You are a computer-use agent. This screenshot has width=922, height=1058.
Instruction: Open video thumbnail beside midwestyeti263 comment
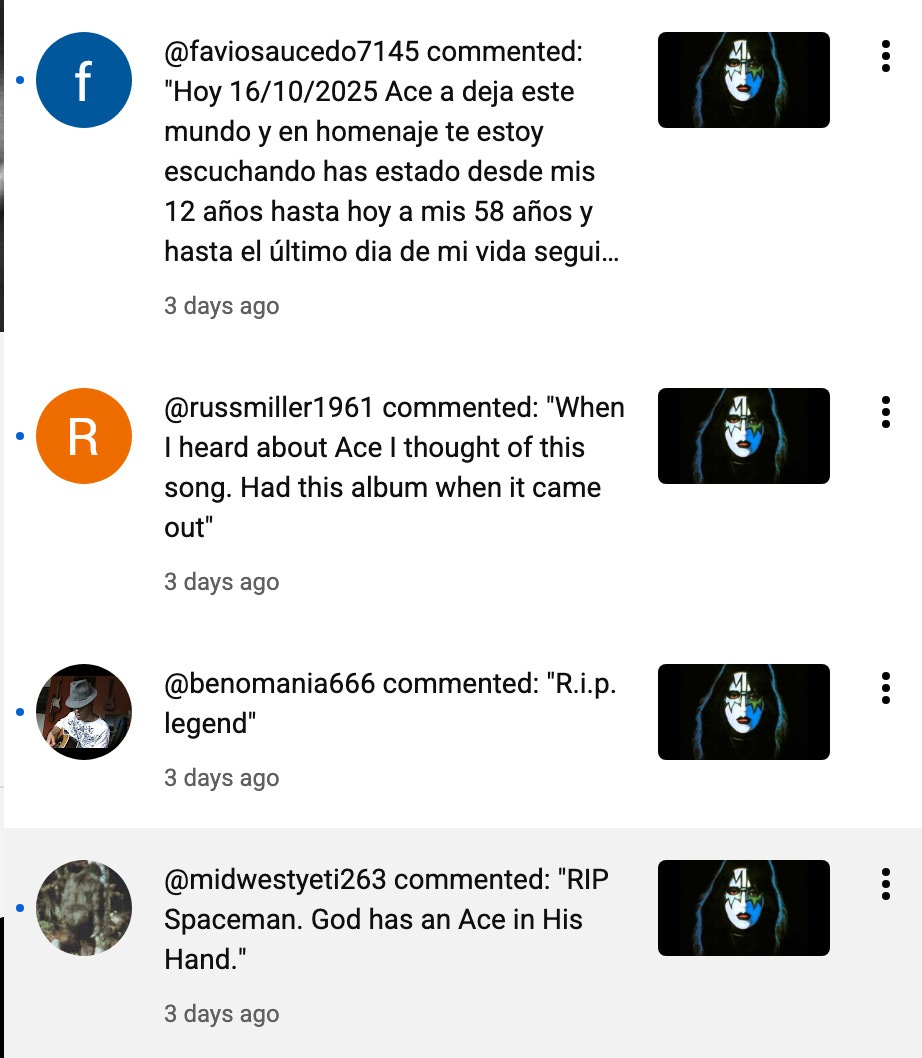(744, 908)
